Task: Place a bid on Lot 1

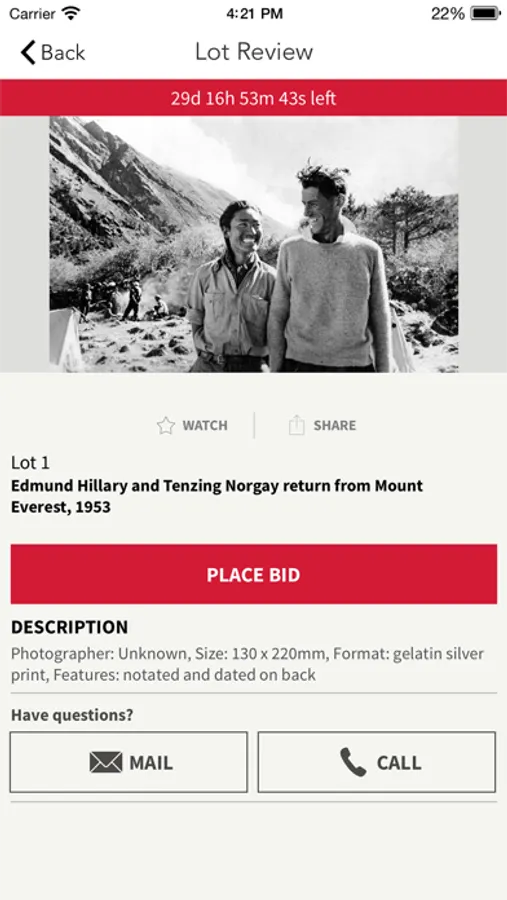Action: tap(254, 574)
